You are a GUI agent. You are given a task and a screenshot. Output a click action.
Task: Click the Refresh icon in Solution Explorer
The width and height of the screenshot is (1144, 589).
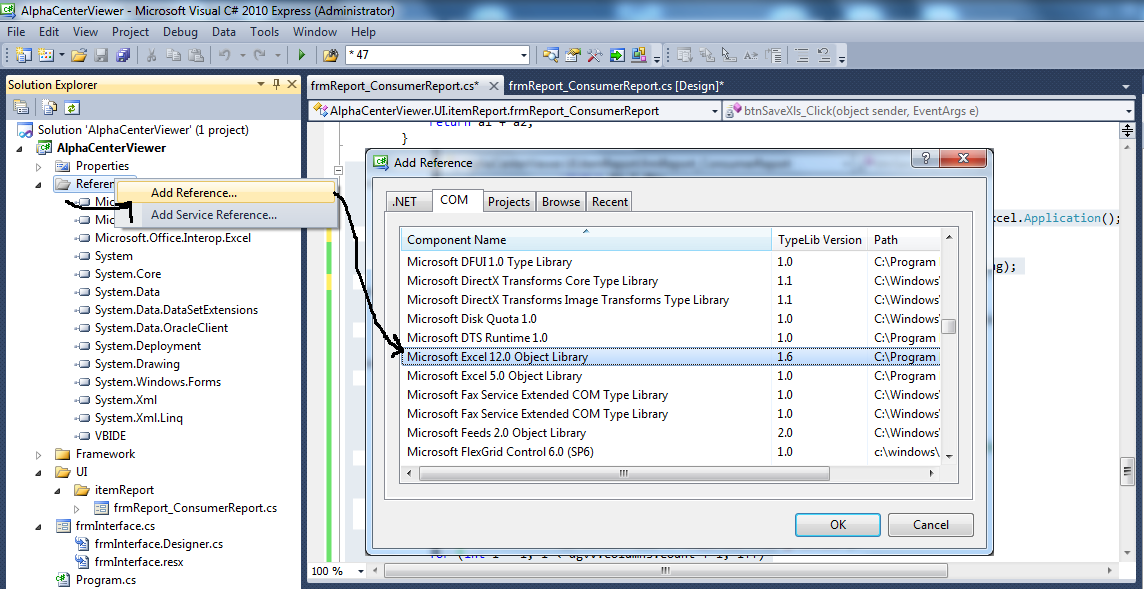point(71,105)
